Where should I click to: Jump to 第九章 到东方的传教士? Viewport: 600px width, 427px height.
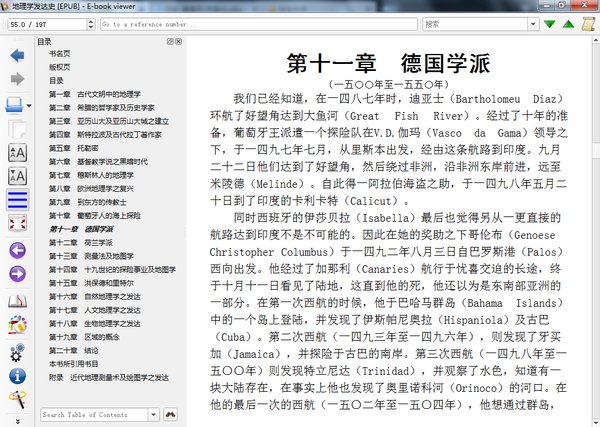tap(88, 202)
